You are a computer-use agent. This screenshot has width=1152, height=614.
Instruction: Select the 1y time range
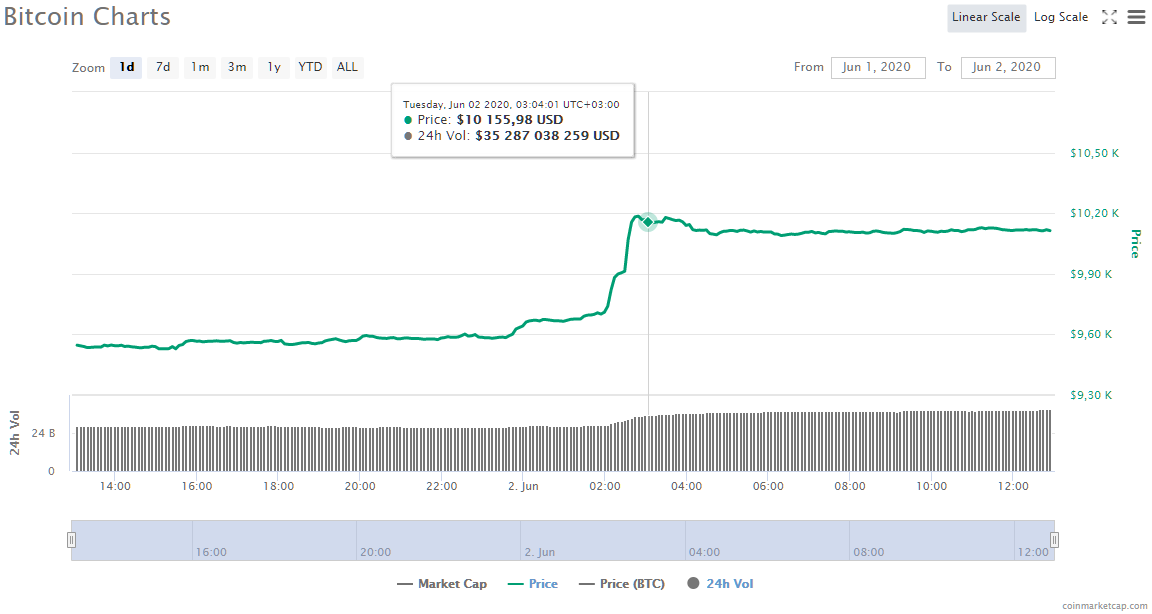273,67
